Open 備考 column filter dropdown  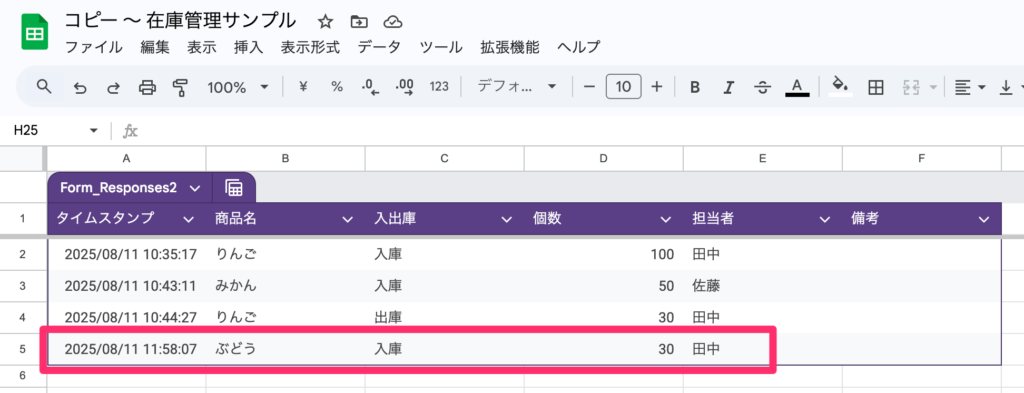point(984,220)
